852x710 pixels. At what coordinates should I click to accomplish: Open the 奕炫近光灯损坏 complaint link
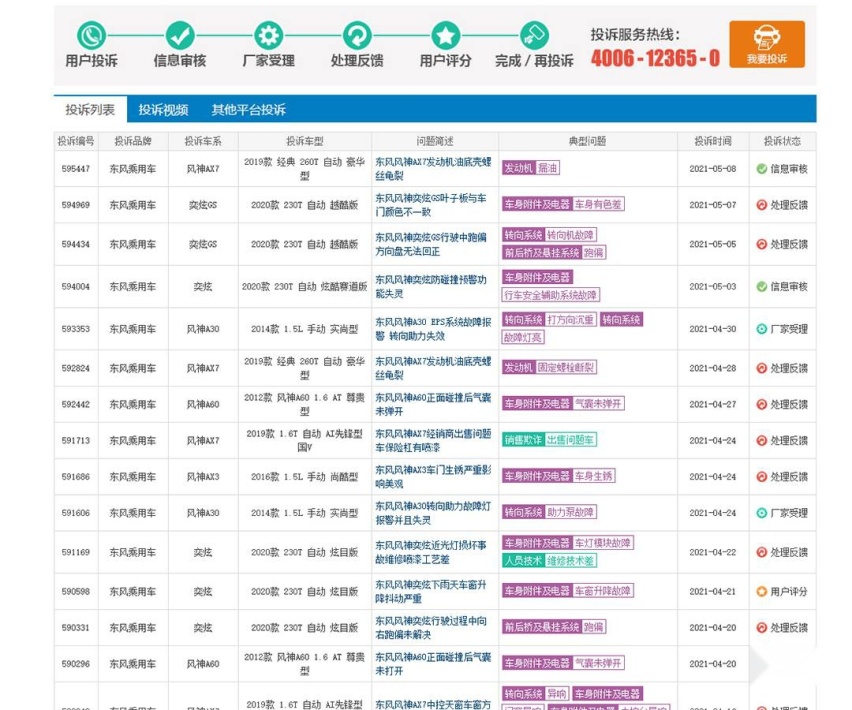431,552
